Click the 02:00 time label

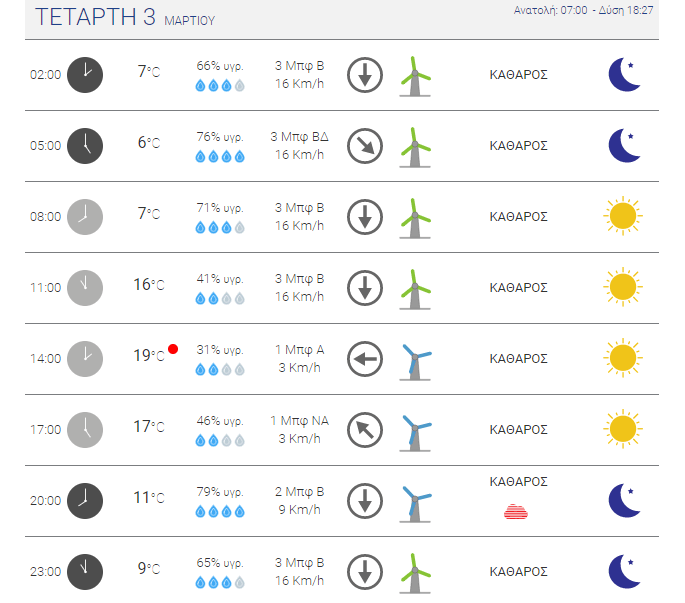point(45,75)
